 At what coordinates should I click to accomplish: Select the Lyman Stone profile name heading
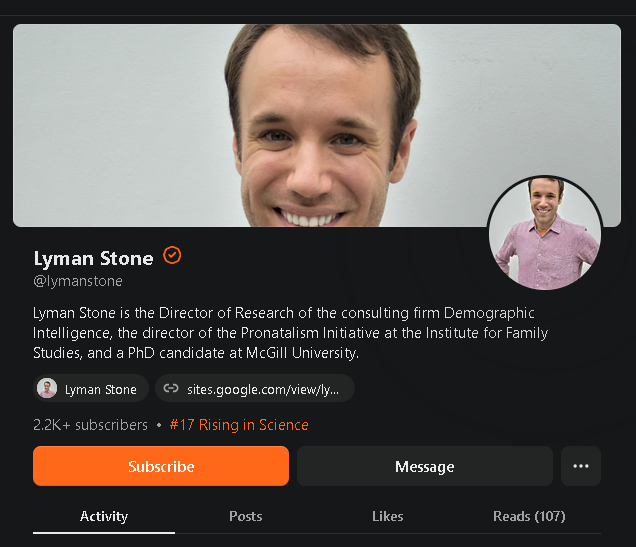pyautogui.click(x=93, y=259)
